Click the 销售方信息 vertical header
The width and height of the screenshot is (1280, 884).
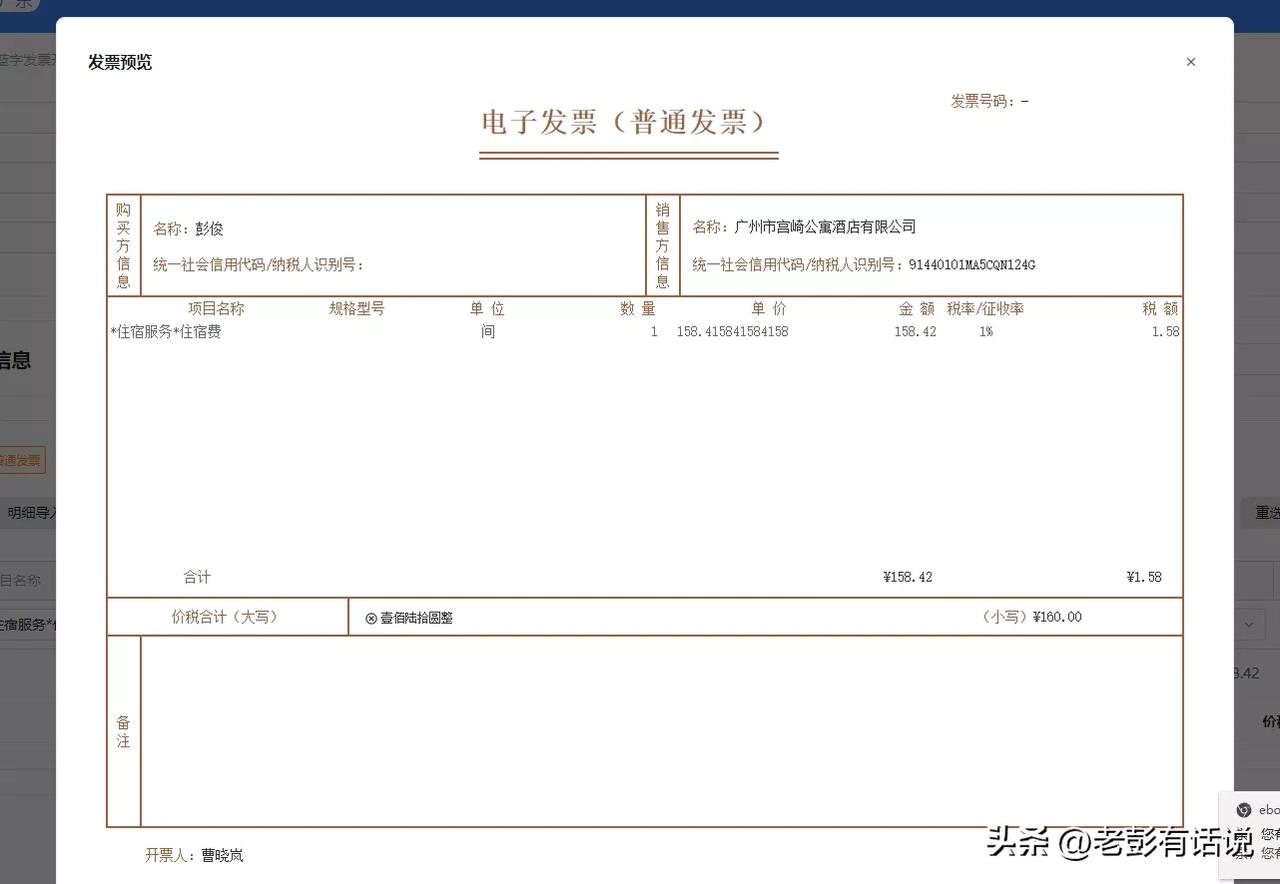(662, 245)
